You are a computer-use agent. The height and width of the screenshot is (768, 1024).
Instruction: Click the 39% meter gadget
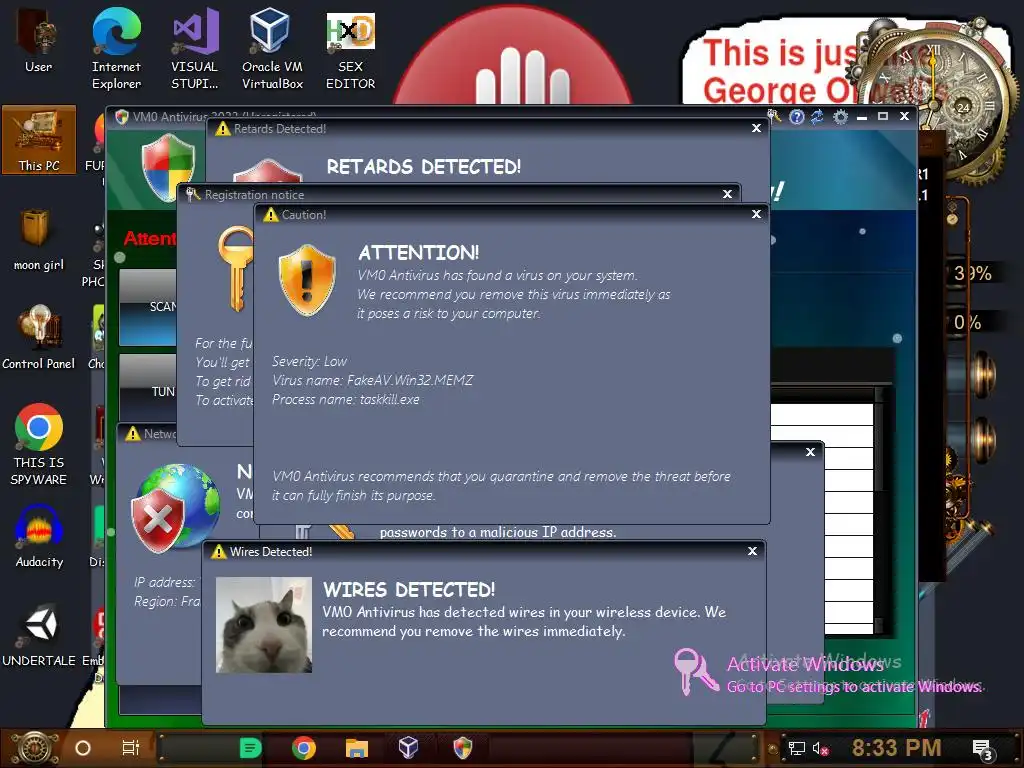coord(972,273)
